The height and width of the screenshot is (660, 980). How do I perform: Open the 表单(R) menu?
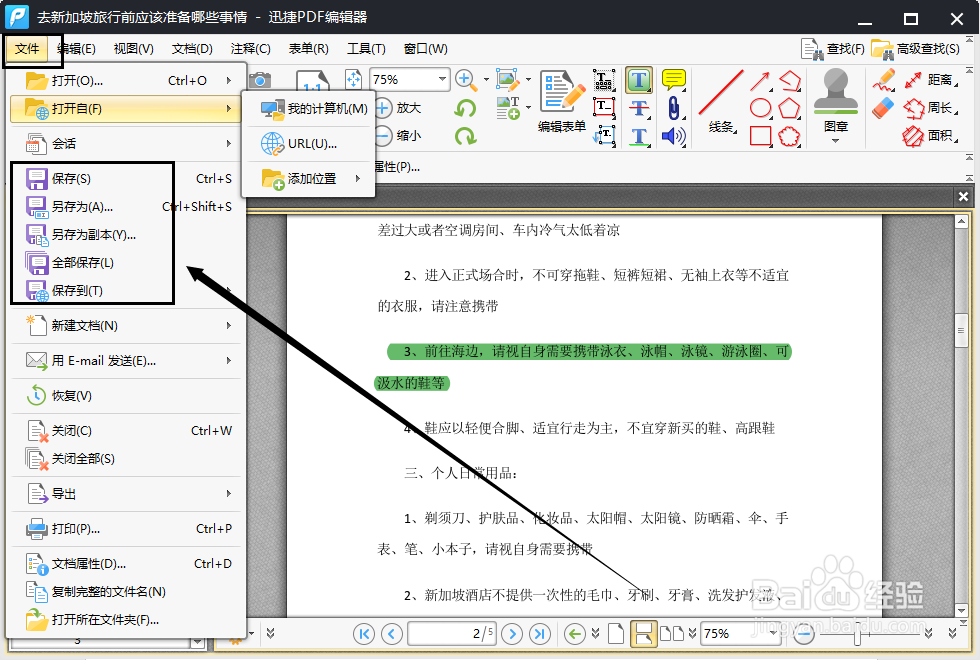(308, 49)
